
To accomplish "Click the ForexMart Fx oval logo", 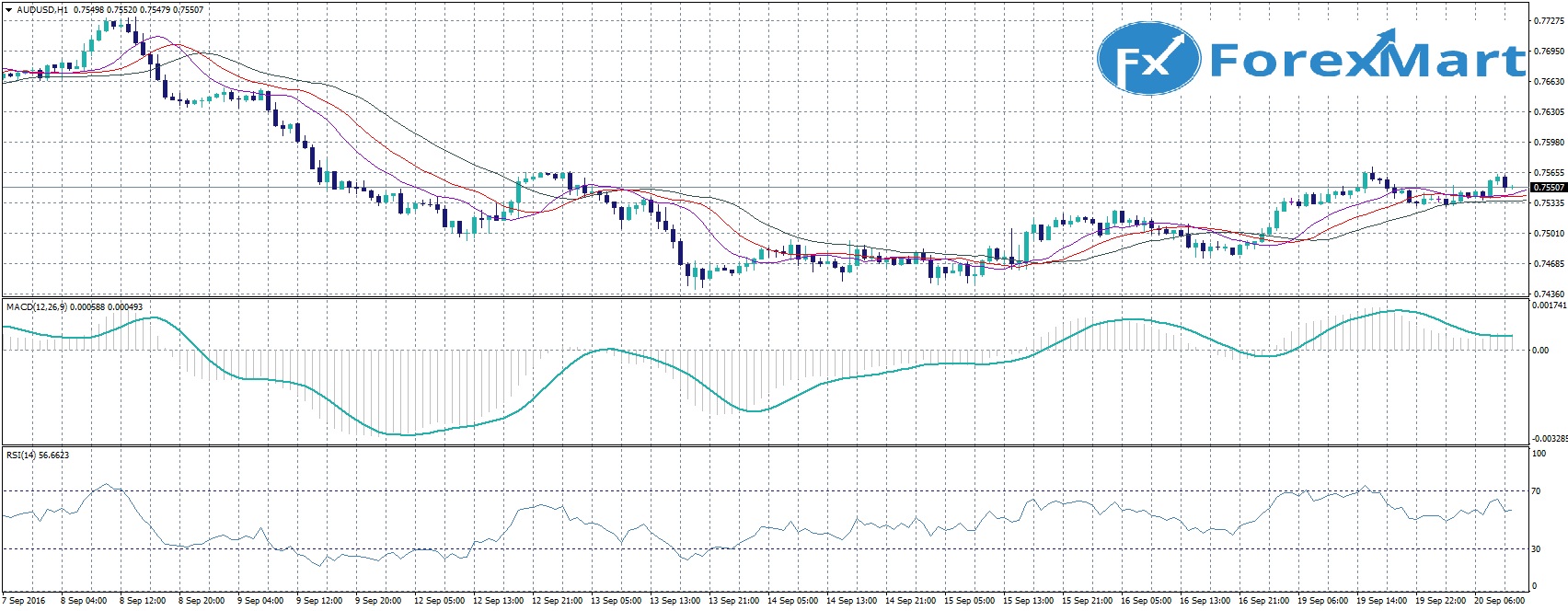I will coord(1148,58).
